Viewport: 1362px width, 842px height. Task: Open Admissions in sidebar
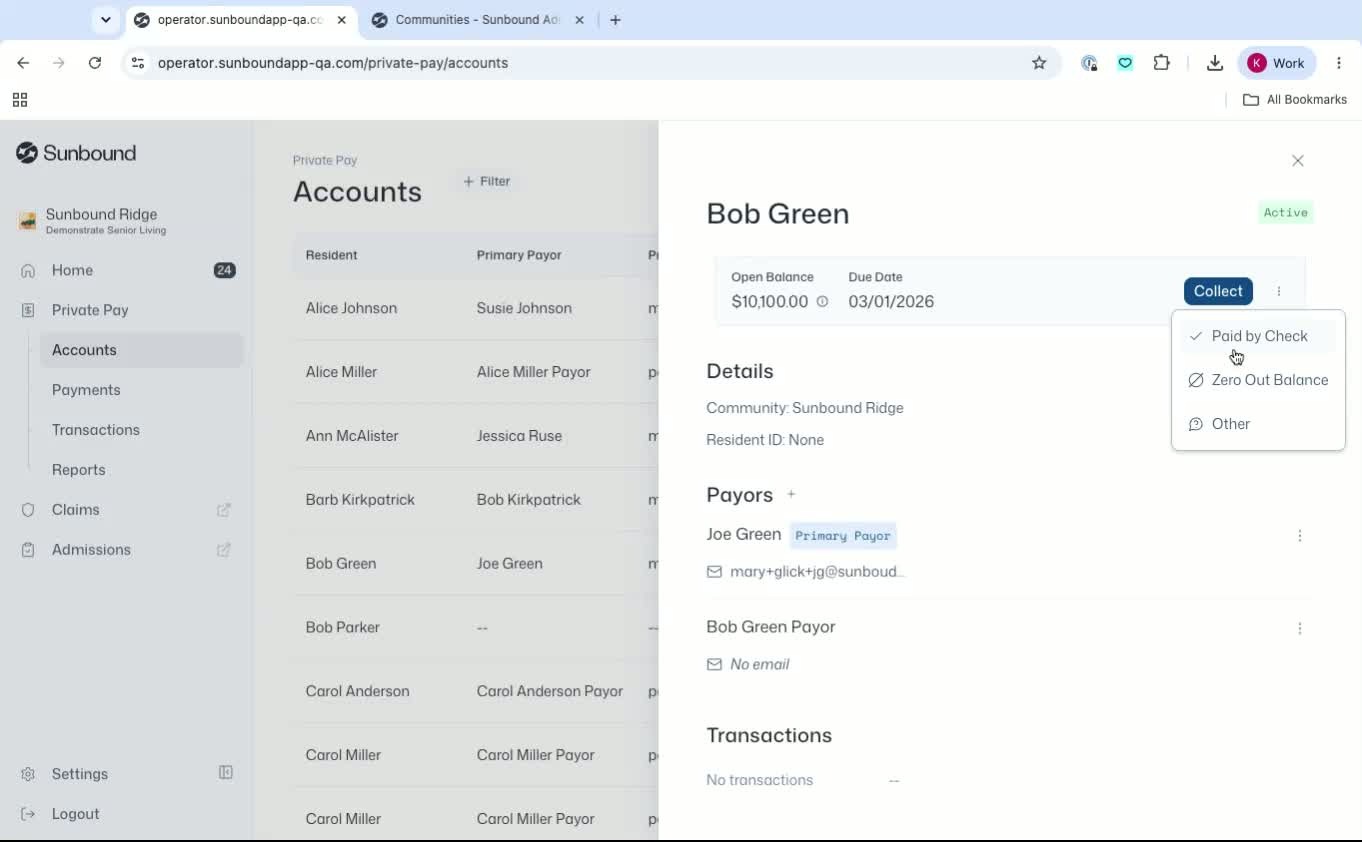[x=91, y=550]
